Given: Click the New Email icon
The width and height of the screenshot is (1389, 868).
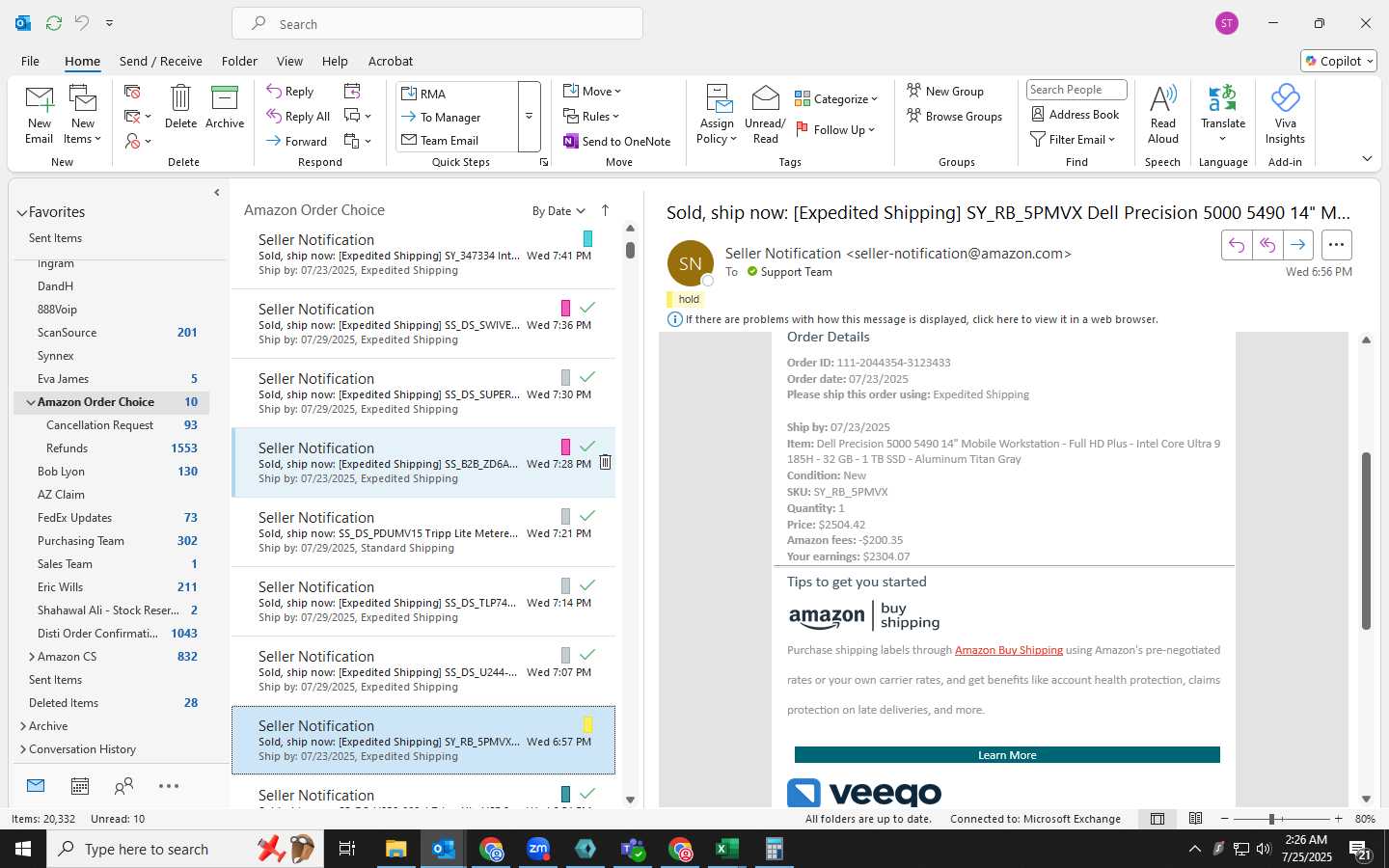Looking at the screenshot, I should (40, 115).
